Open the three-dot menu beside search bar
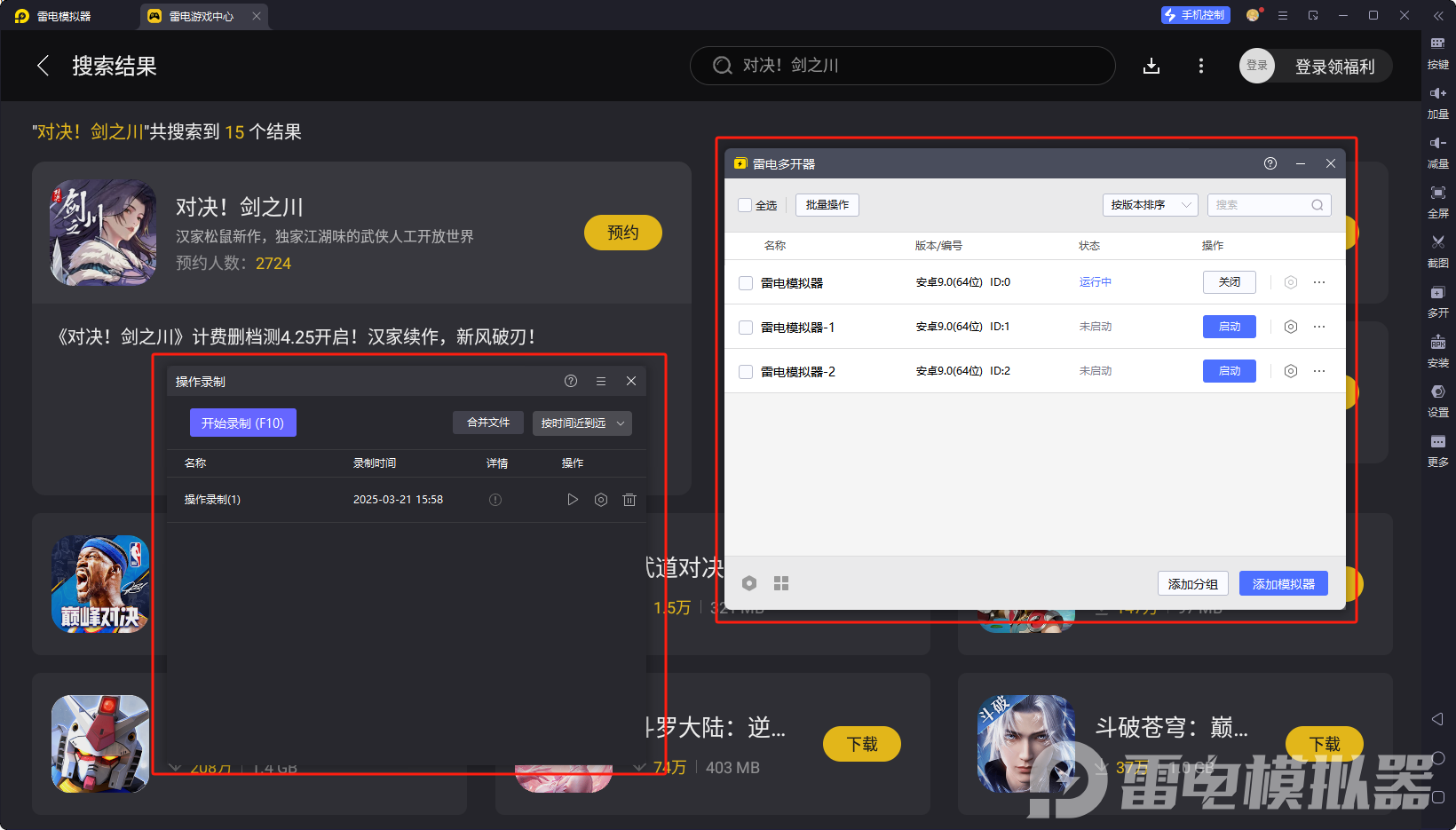This screenshot has width=1456, height=830. tap(1201, 66)
